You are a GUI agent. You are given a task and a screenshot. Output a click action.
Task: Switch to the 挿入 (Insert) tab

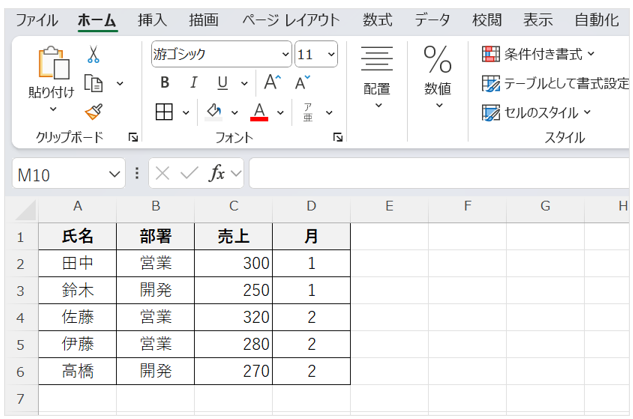tap(152, 19)
